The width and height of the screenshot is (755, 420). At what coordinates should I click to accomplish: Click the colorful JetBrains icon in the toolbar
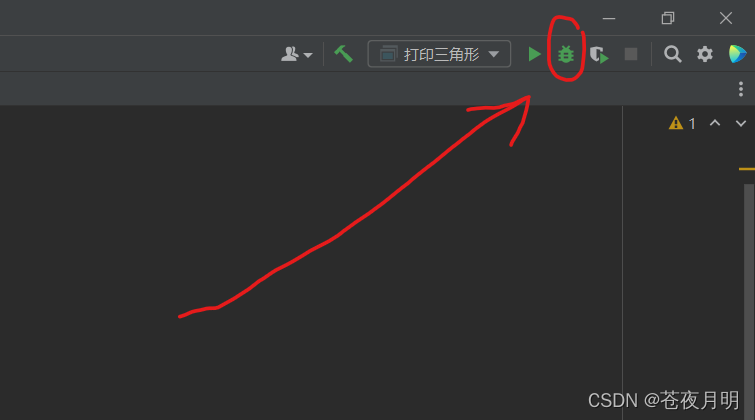point(737,54)
